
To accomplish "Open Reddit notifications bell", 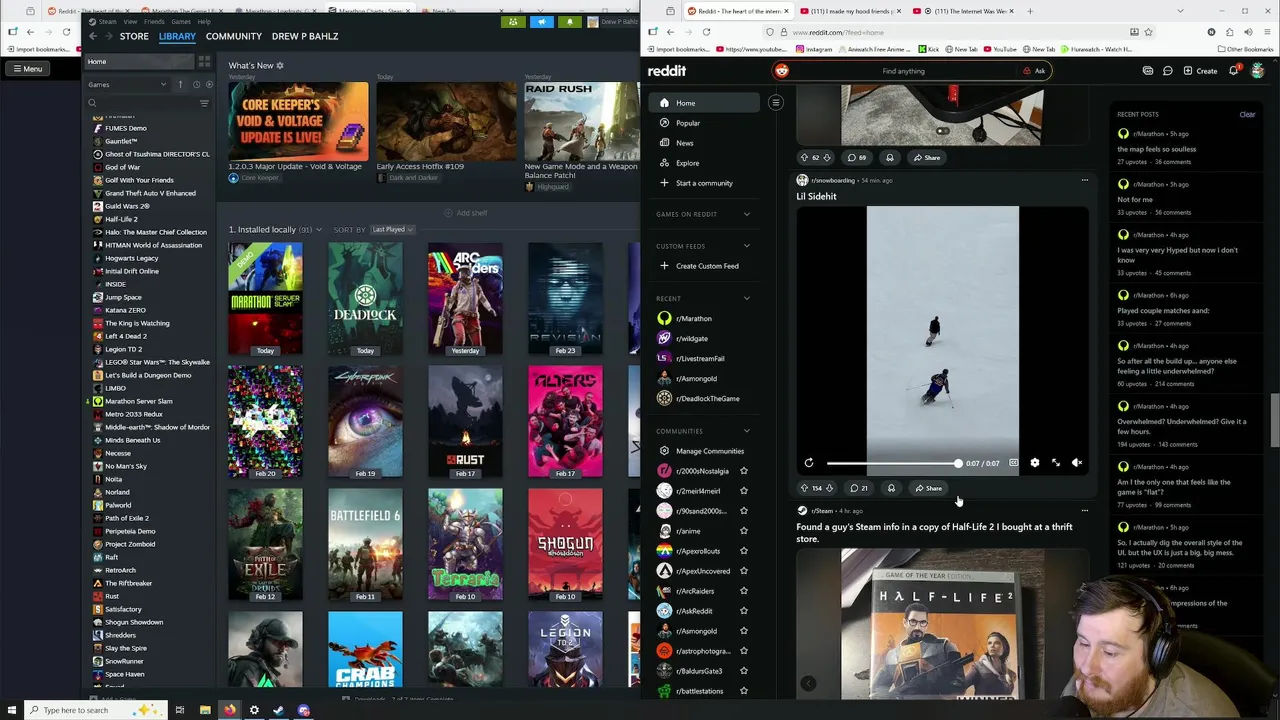I will click(x=1234, y=71).
